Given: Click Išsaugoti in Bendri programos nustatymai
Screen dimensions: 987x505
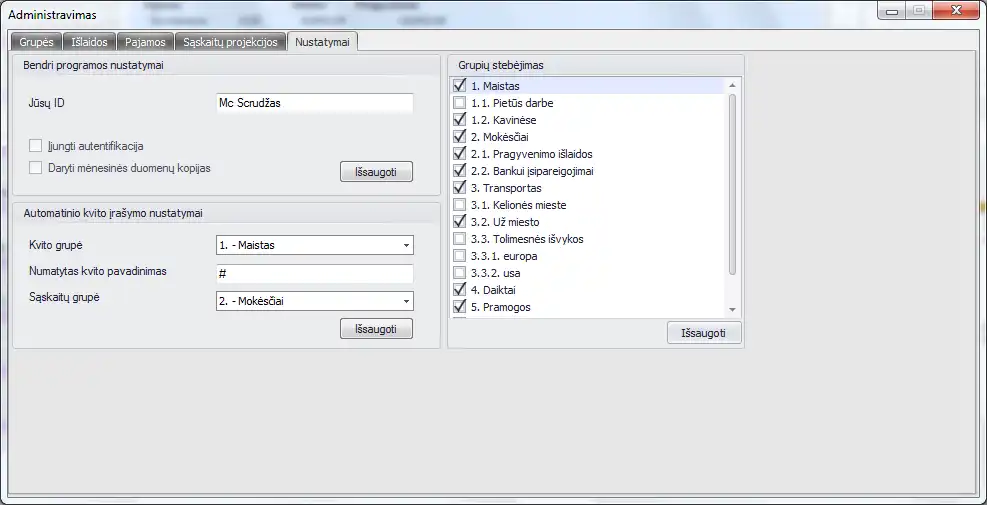Looking at the screenshot, I should [x=376, y=172].
